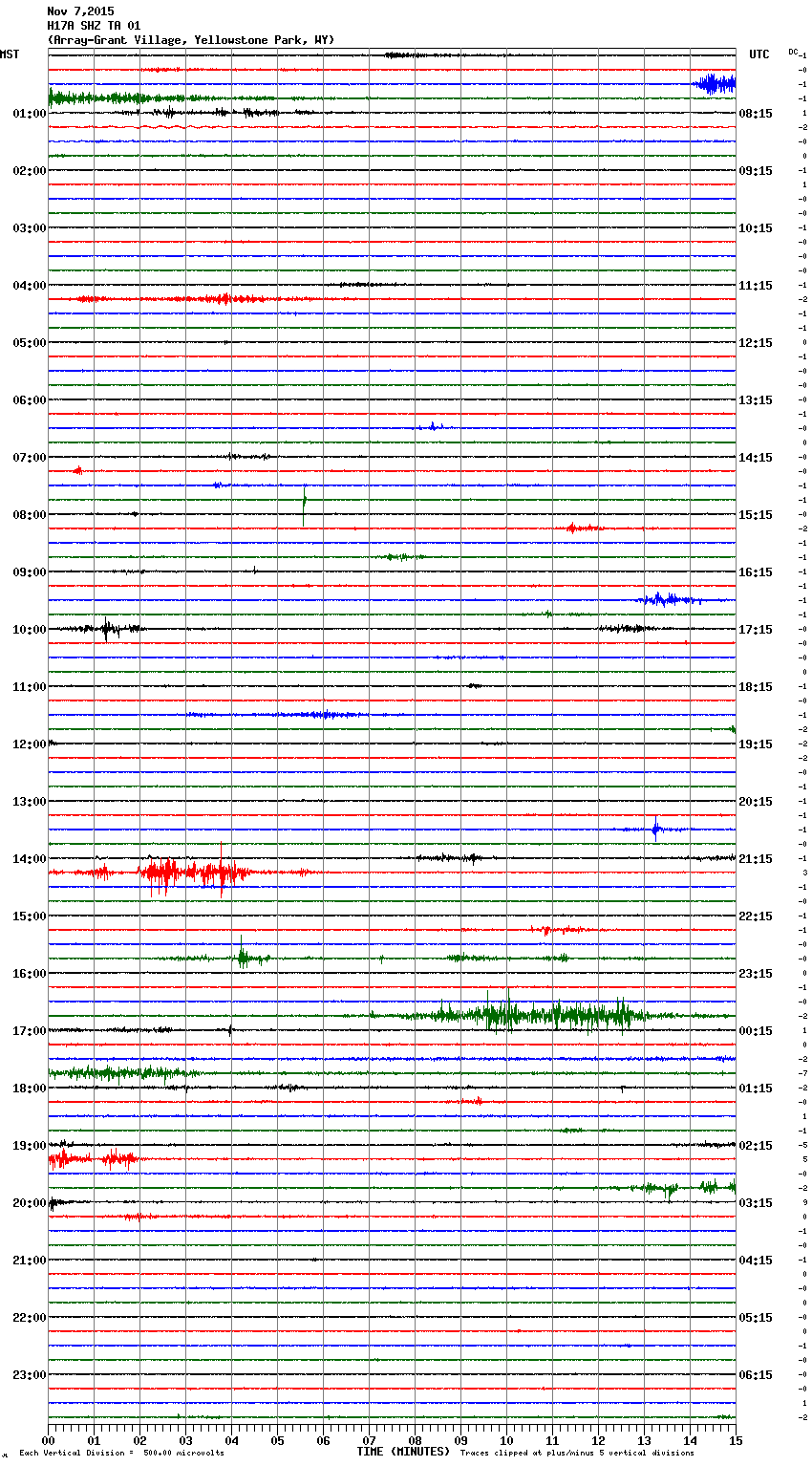Select the '15:00' MST hour label

(30, 916)
